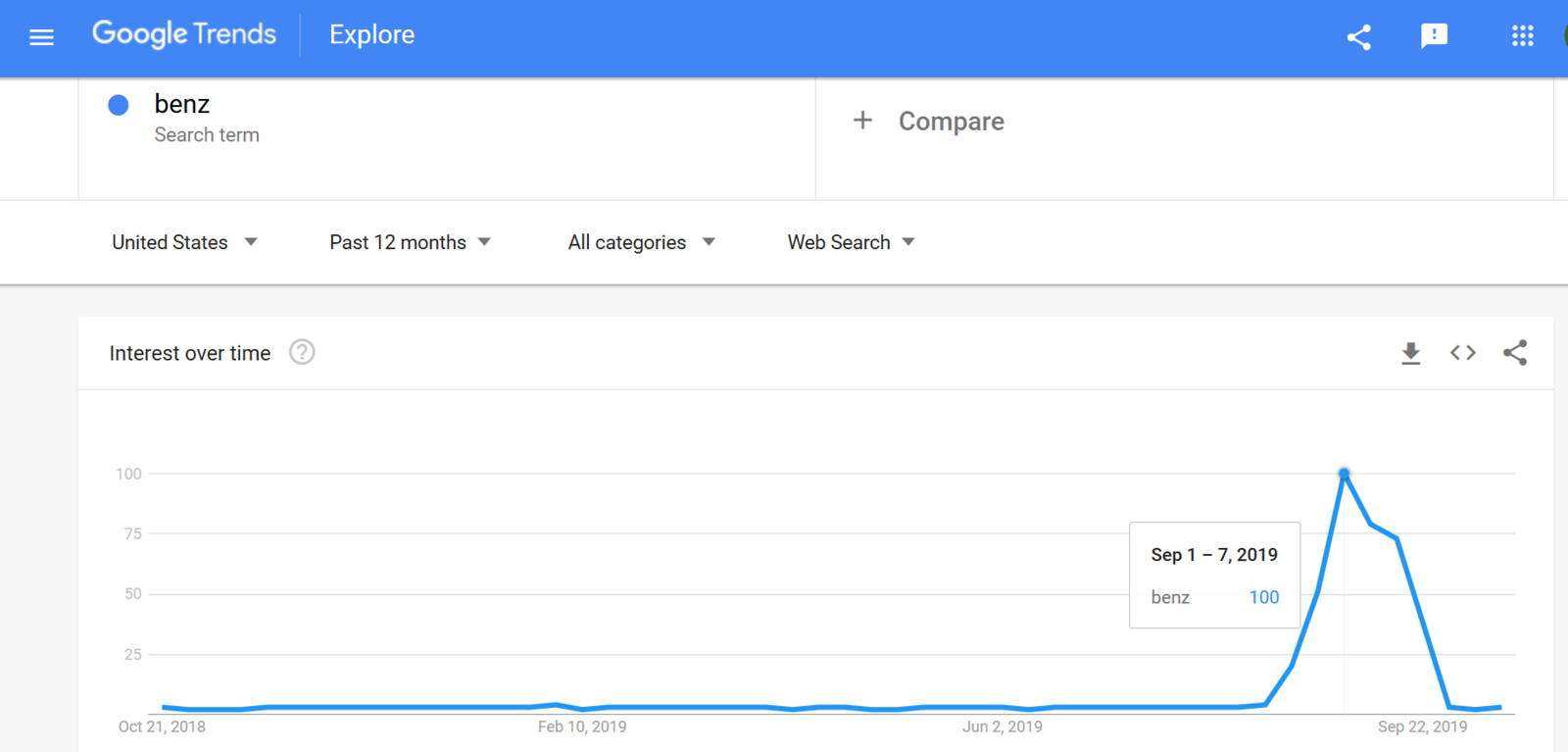Expand the All categories dropdown

click(x=642, y=242)
